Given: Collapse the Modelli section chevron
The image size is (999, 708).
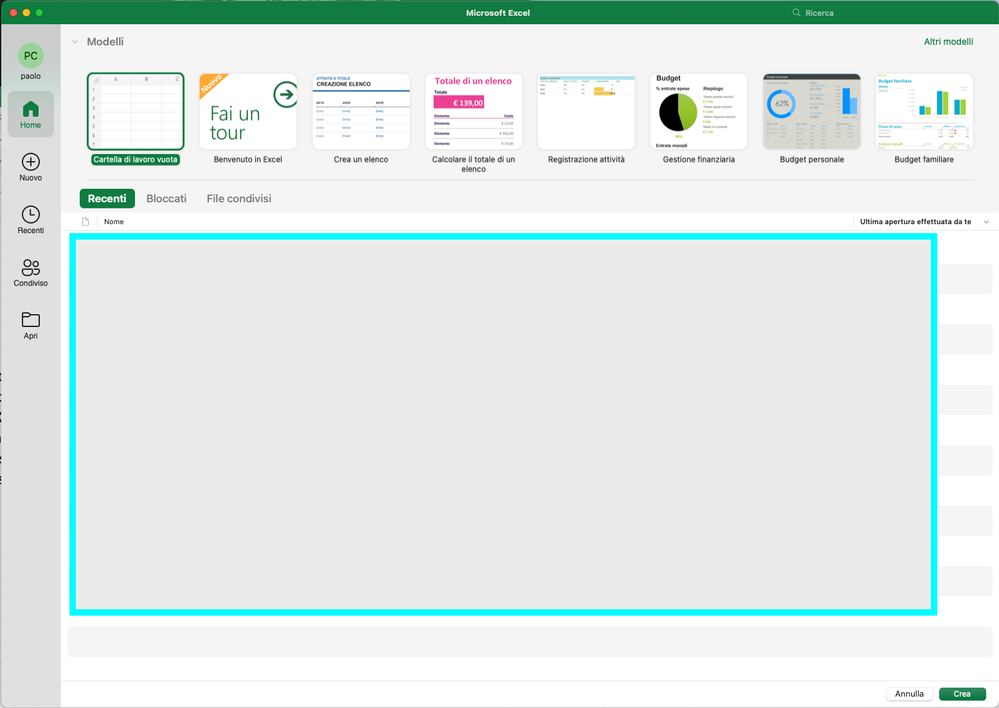Looking at the screenshot, I should tap(75, 42).
